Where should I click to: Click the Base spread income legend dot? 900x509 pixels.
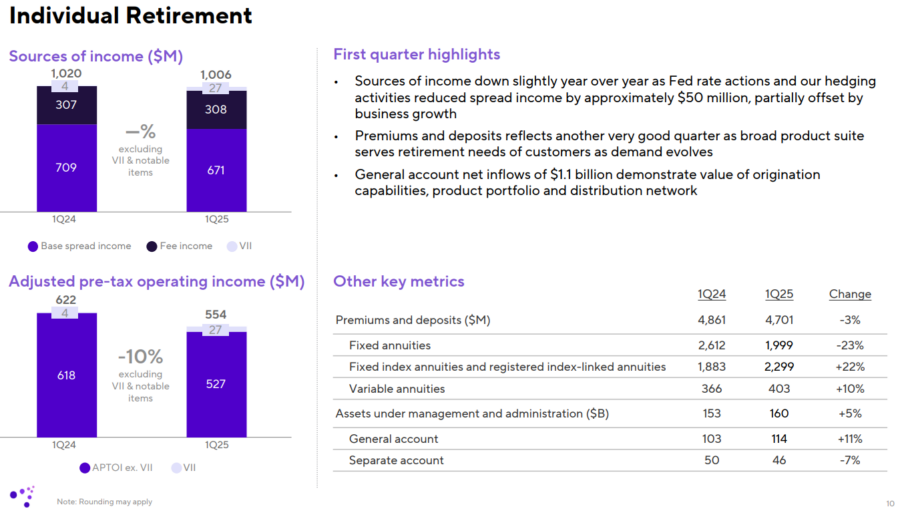[x=33, y=246]
